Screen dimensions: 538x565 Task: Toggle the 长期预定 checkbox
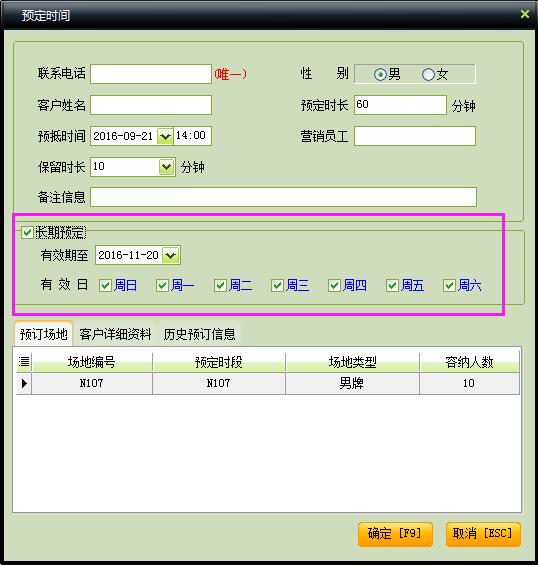(x=27, y=232)
